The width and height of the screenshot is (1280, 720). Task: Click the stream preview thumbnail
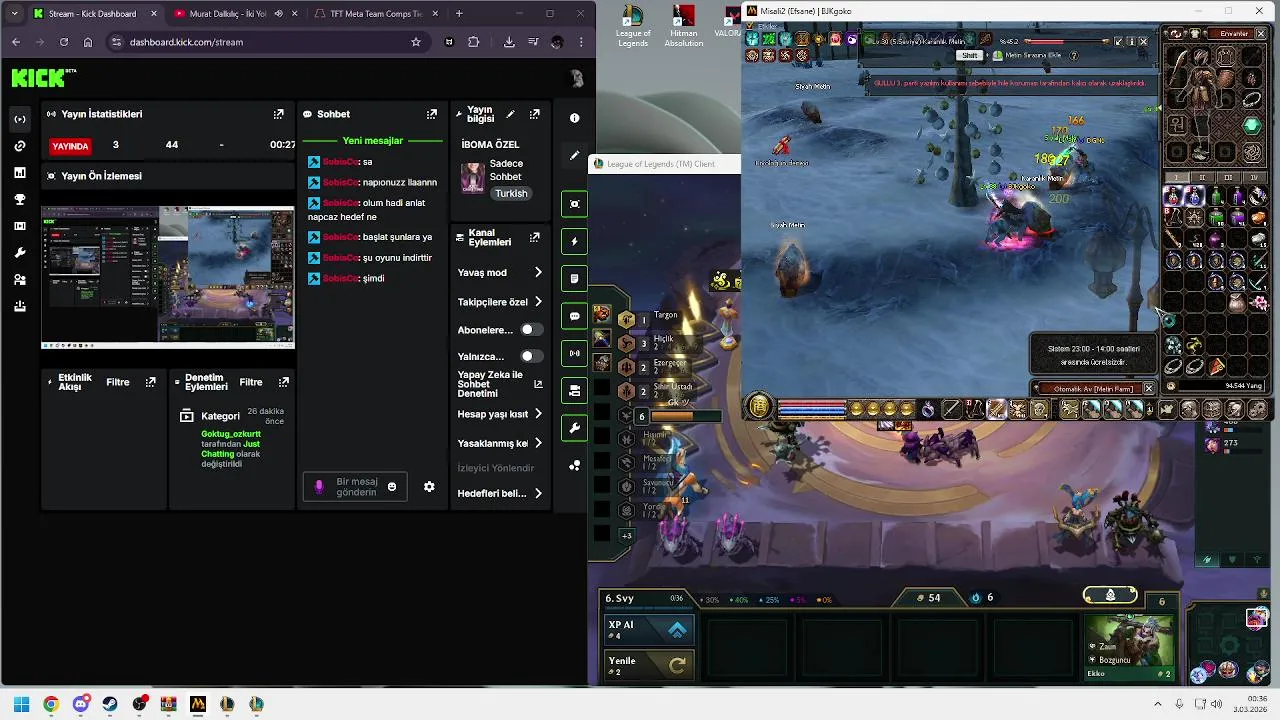point(168,277)
